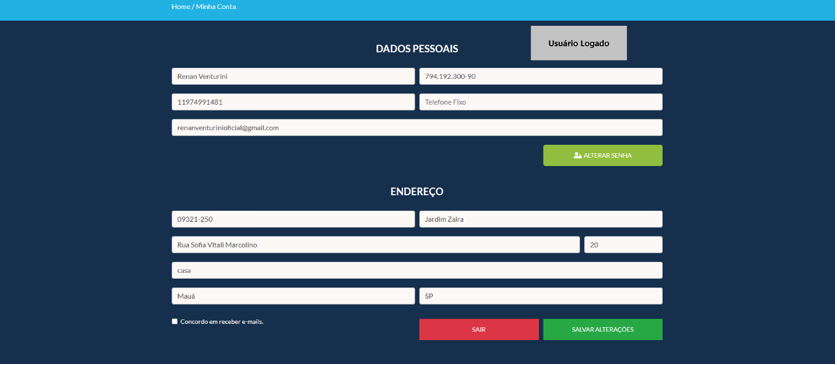Save changes with SALVAR ALTERAÇÕES button

603,329
